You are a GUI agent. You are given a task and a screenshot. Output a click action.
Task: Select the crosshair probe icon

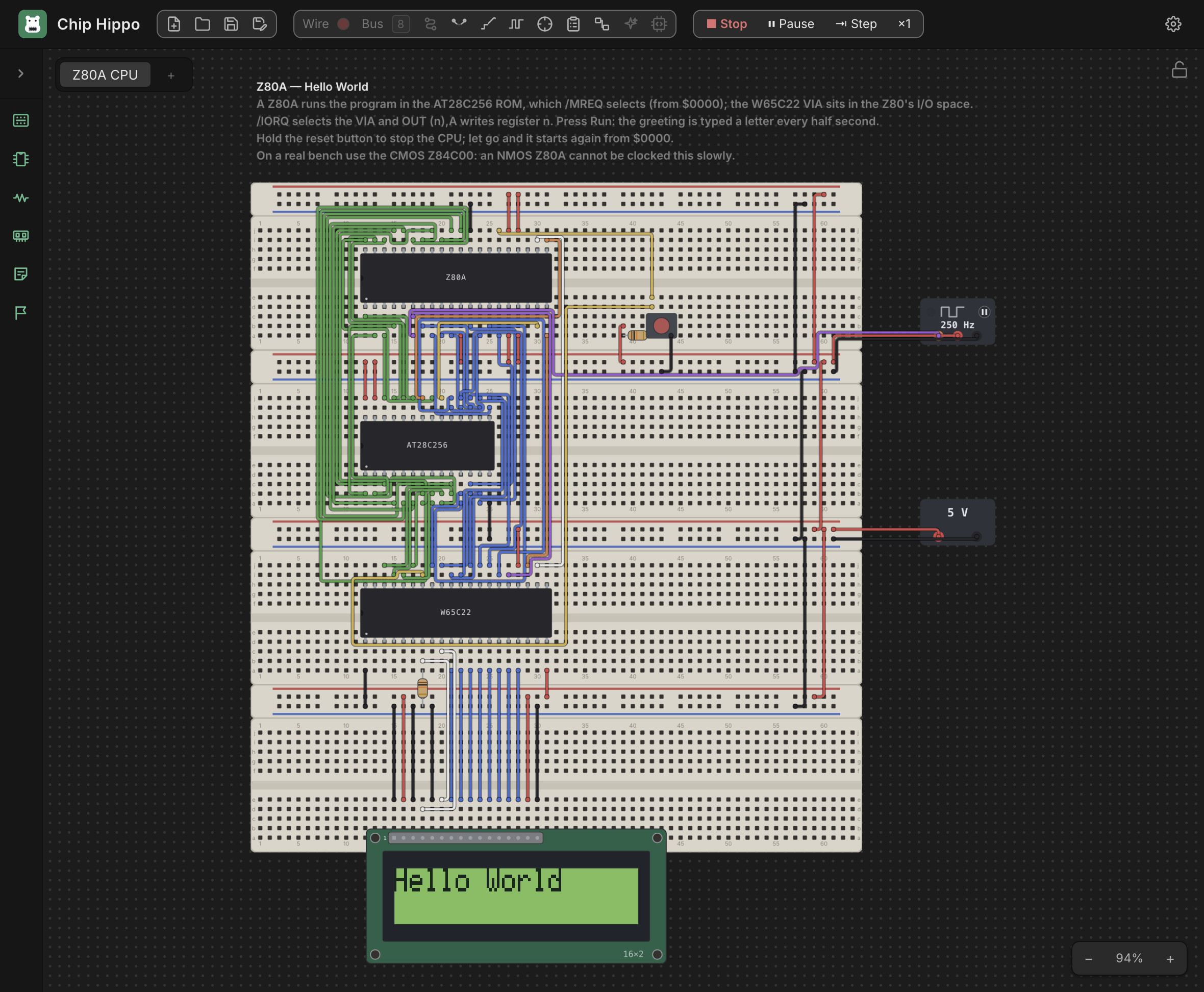545,24
